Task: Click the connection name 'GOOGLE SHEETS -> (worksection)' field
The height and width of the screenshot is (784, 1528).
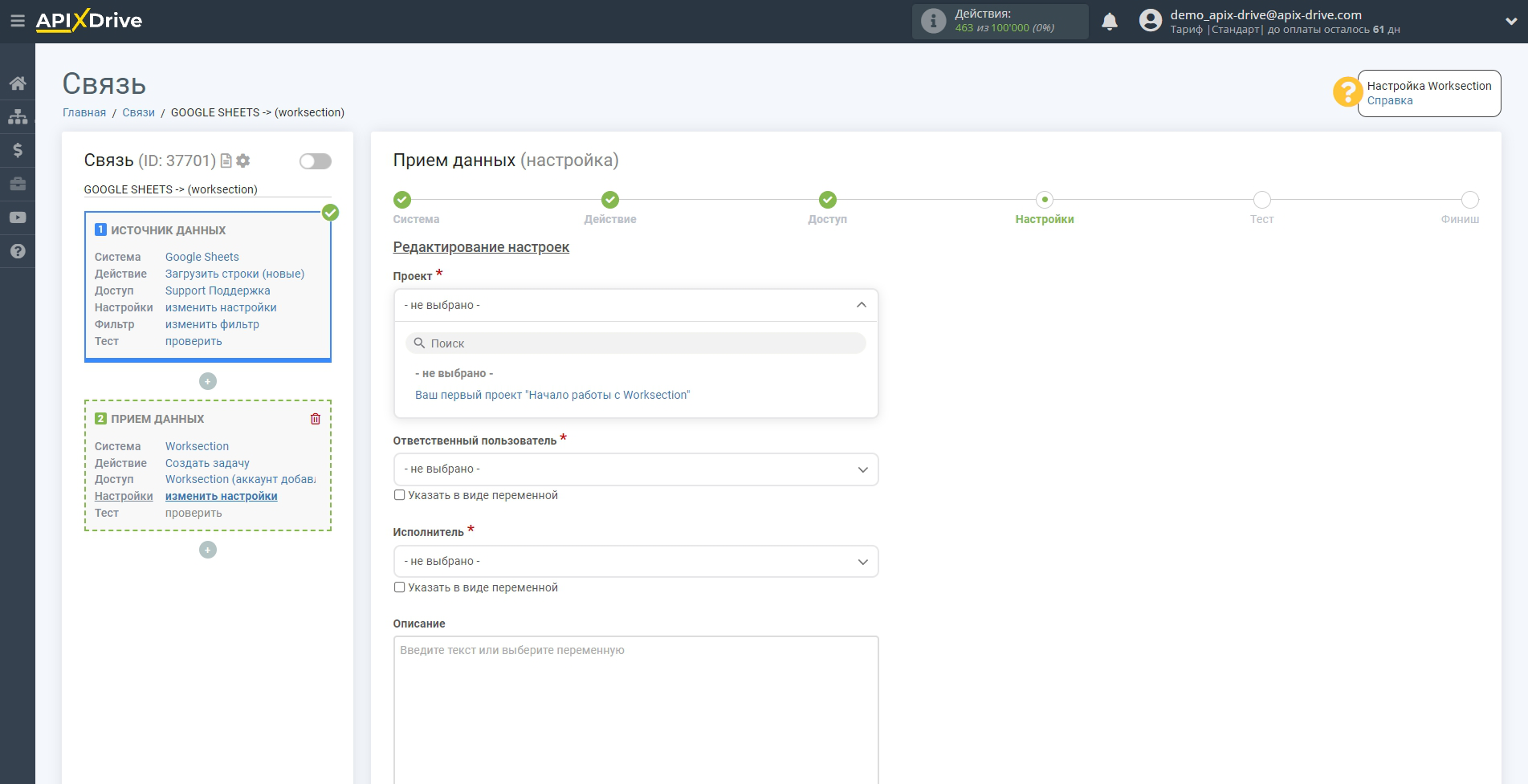Action: [x=207, y=189]
